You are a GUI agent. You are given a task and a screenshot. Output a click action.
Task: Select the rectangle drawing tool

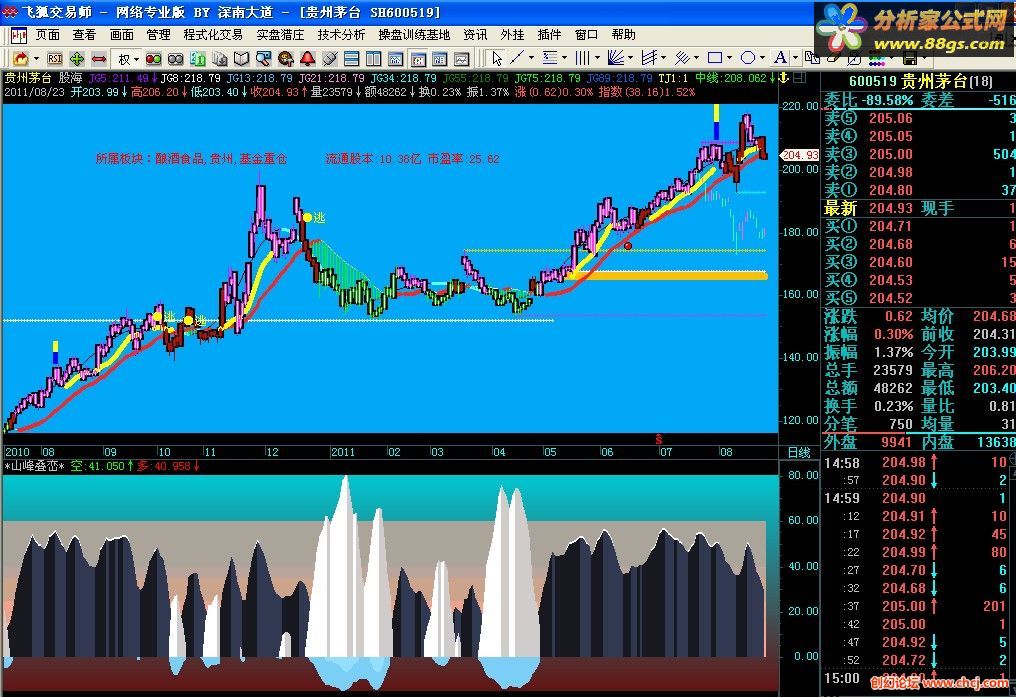click(715, 58)
